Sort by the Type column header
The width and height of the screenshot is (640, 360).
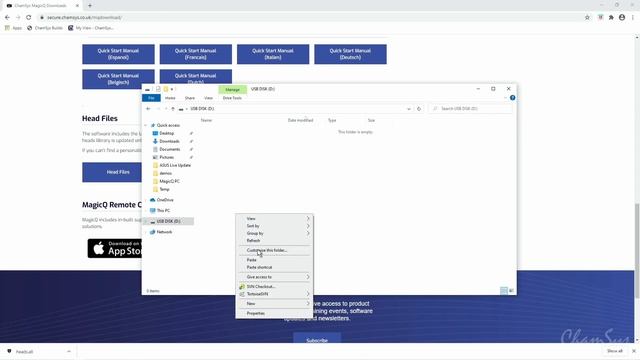pos(332,120)
